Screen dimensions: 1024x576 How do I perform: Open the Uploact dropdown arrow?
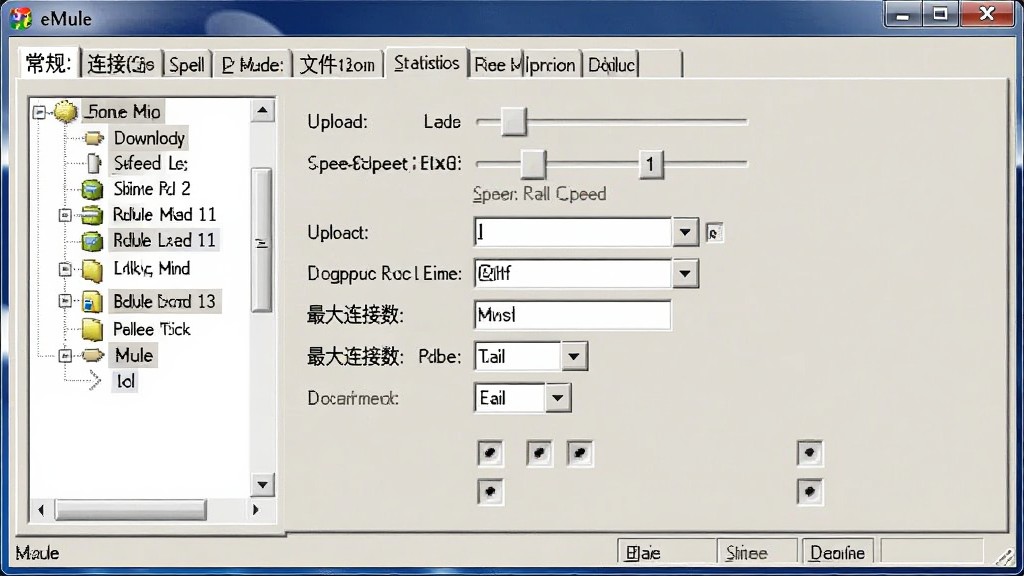point(685,232)
